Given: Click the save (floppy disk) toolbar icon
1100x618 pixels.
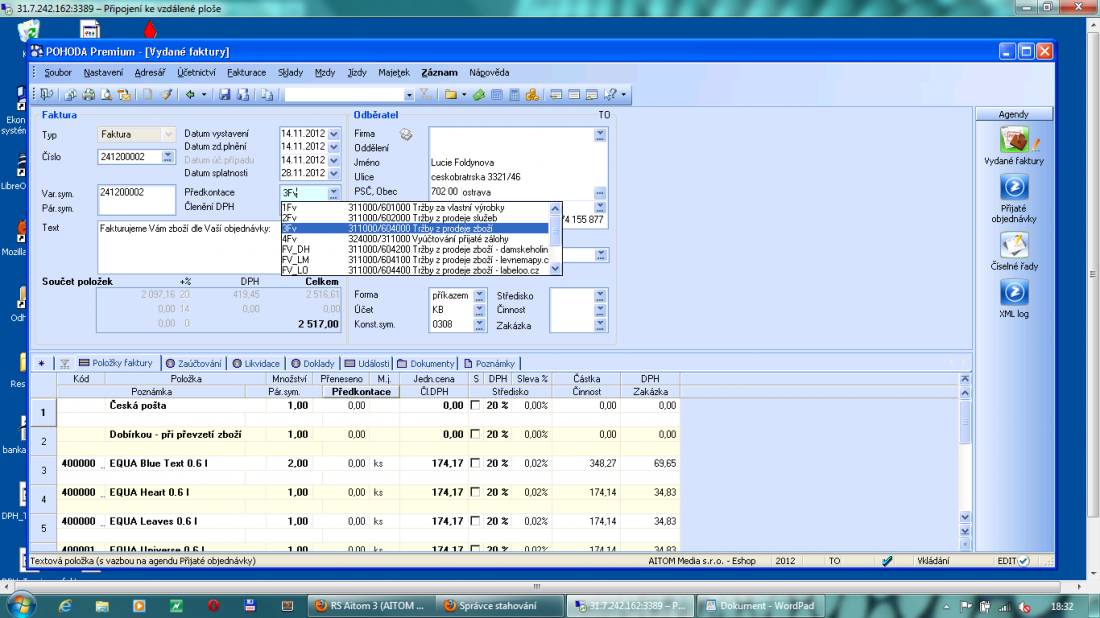Looking at the screenshot, I should click(225, 95).
